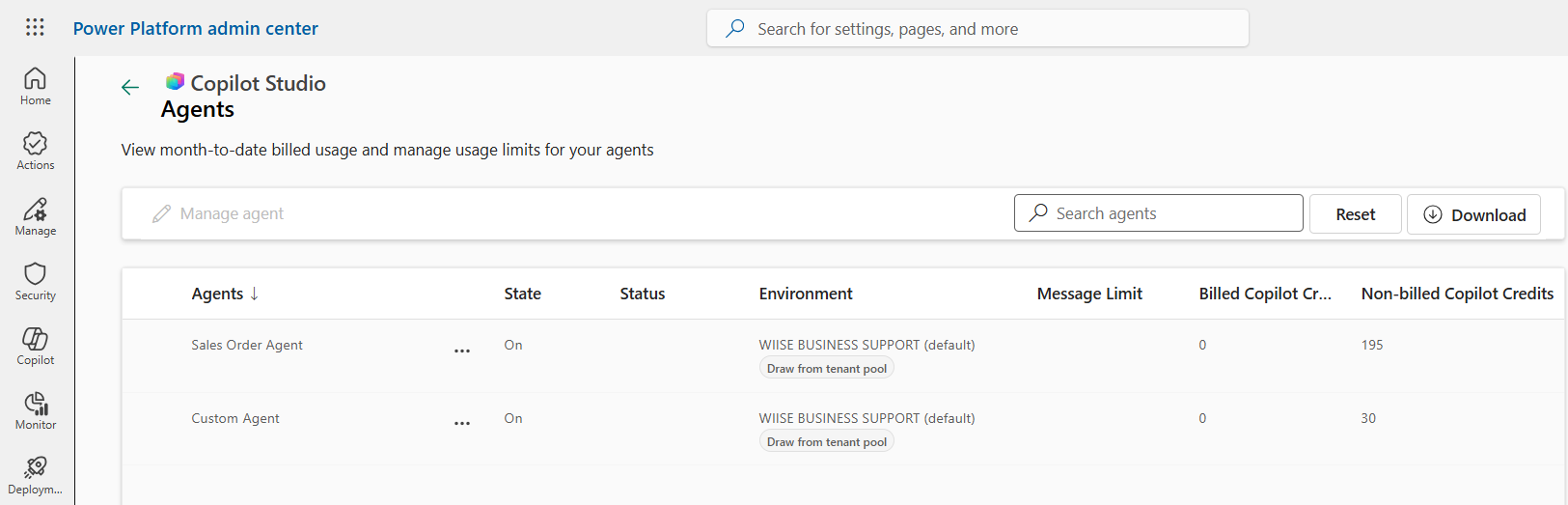Image resolution: width=1568 pixels, height=505 pixels.
Task: Open more options for Sales Order Agent
Action: [x=462, y=351]
